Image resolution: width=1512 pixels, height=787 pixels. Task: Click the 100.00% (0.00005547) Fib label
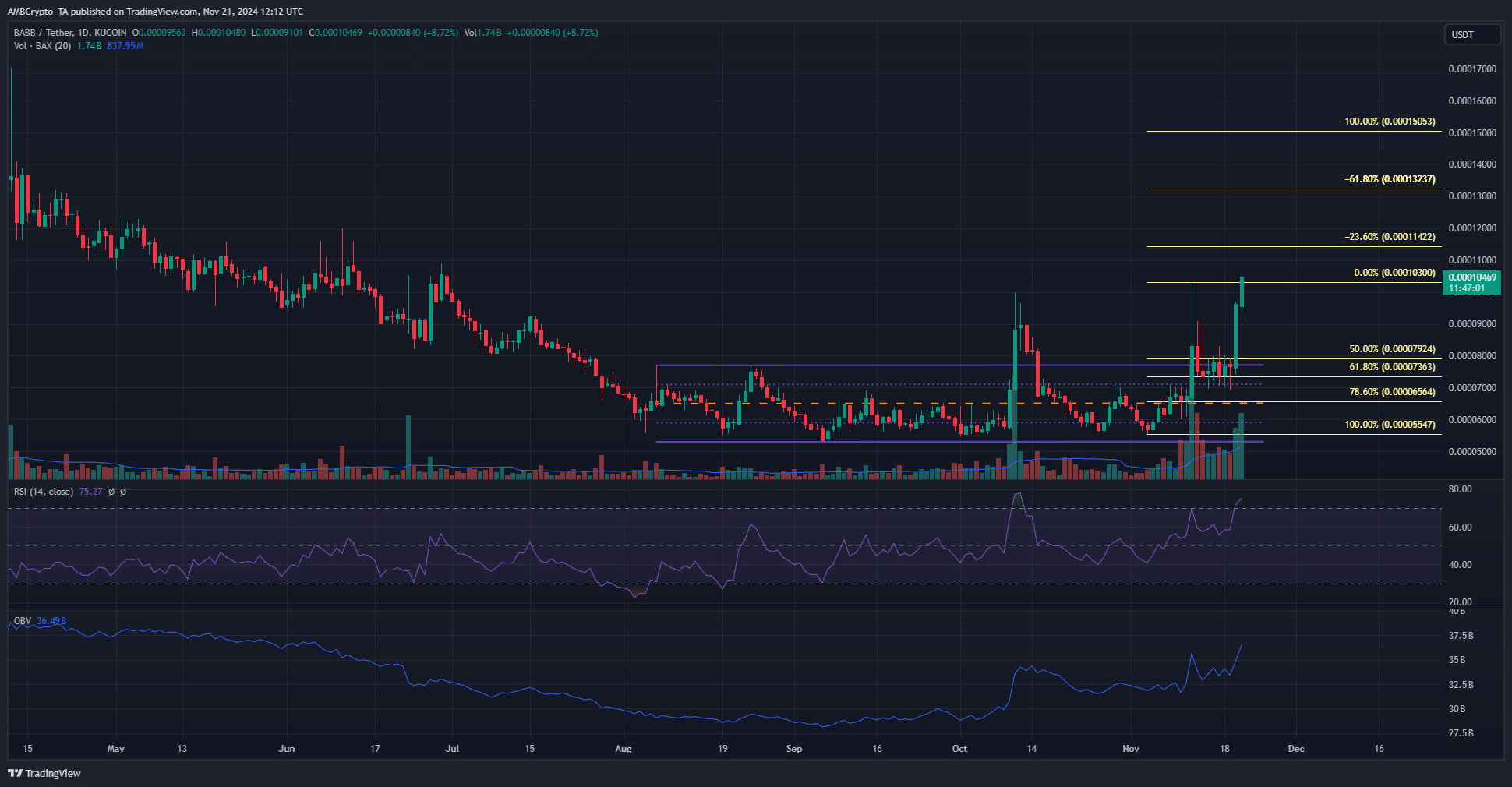click(x=1390, y=425)
